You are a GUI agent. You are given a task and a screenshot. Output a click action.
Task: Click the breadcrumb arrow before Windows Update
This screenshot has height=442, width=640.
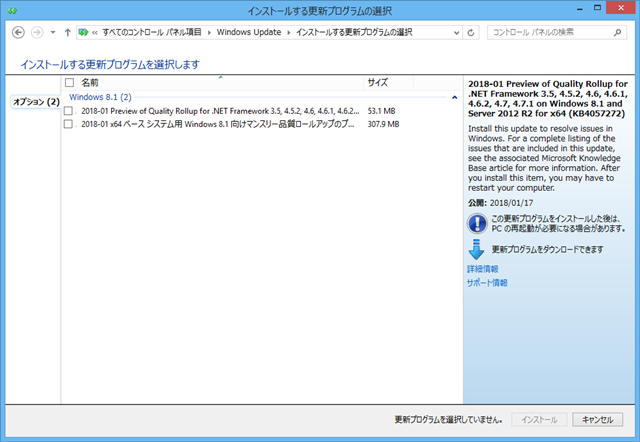(209, 32)
